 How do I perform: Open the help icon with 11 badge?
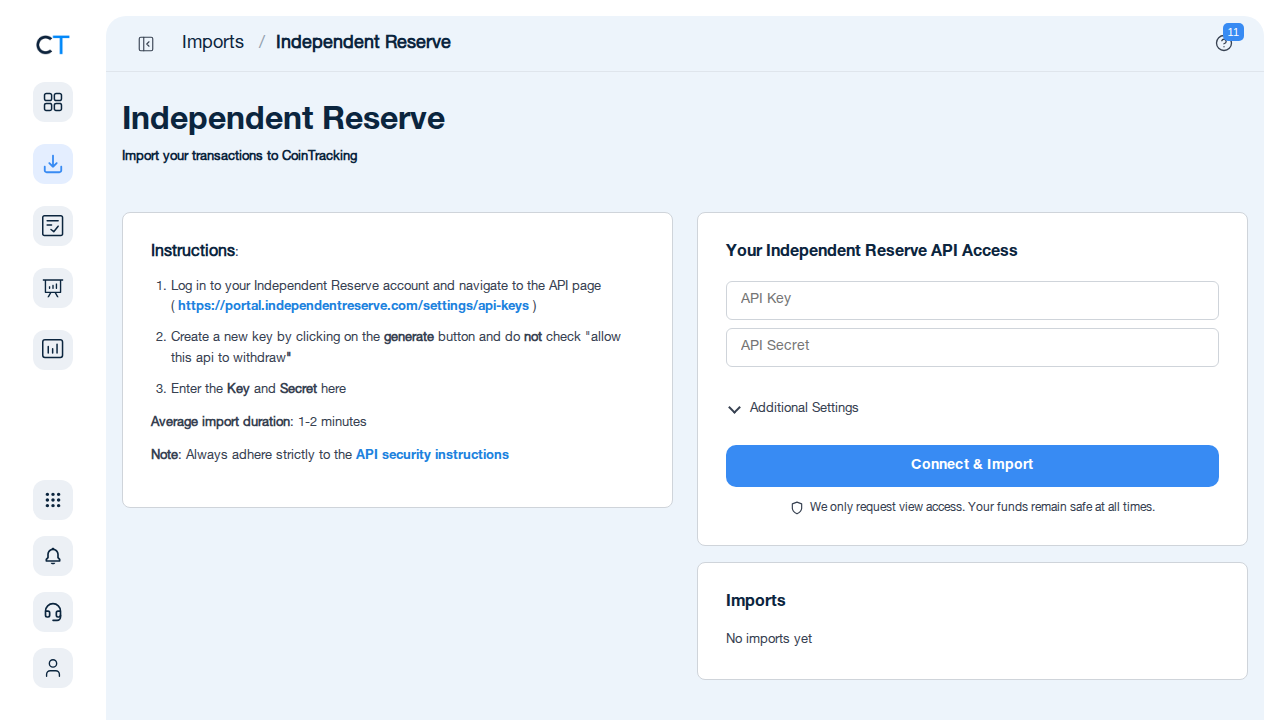pos(1224,43)
